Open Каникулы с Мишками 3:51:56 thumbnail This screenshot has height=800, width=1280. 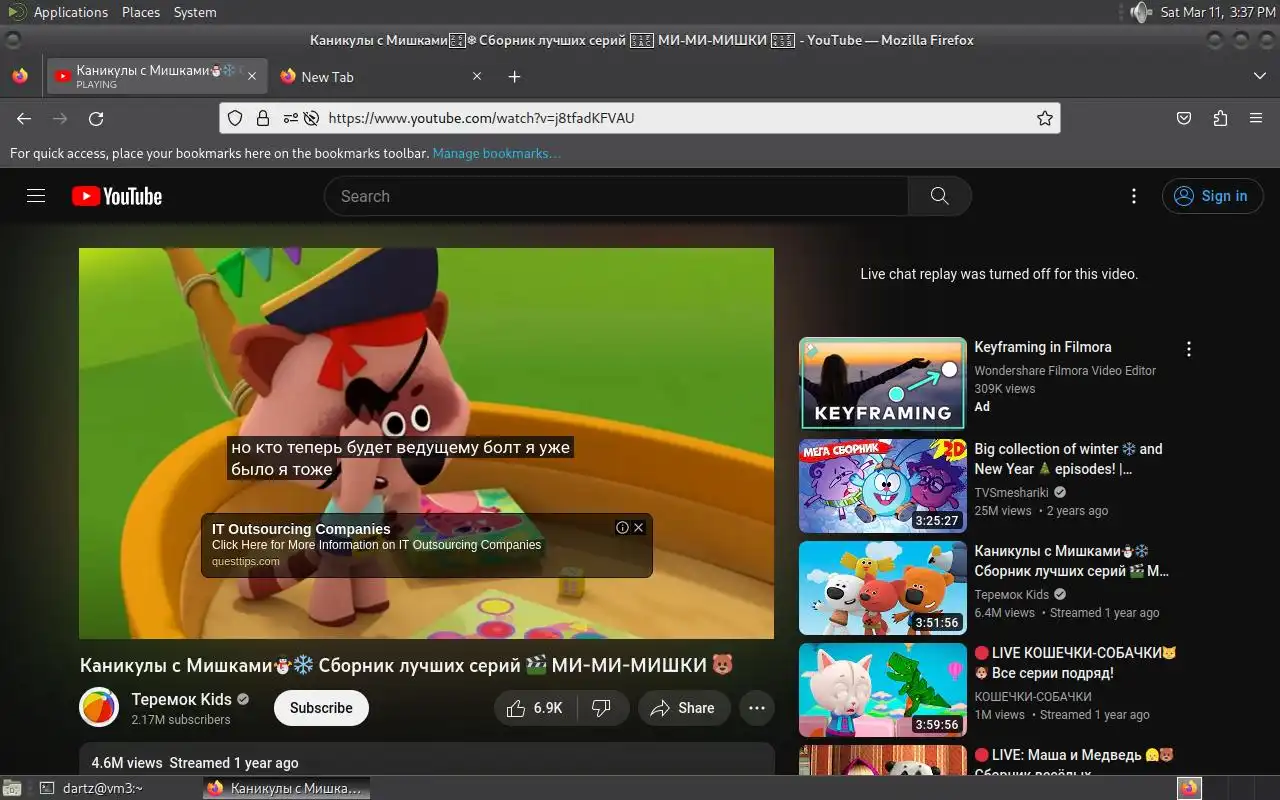point(882,588)
